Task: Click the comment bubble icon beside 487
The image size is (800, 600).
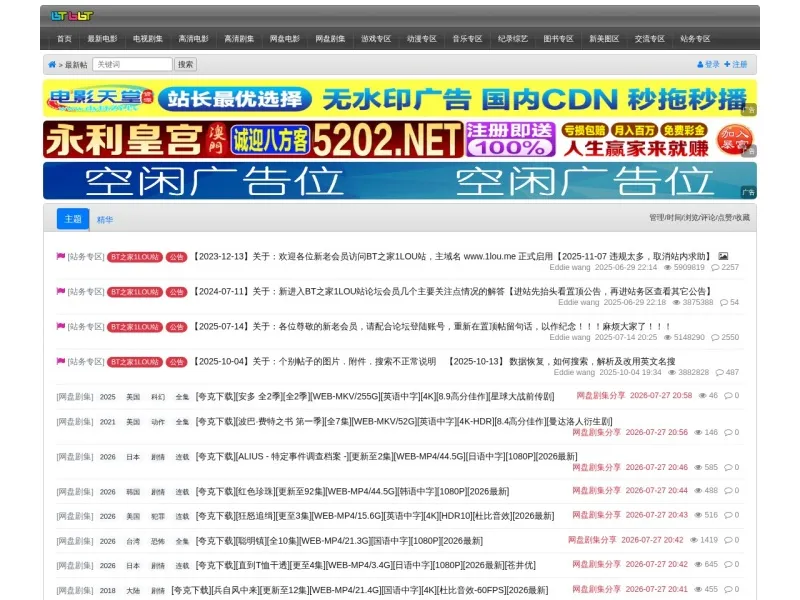Action: coord(720,372)
